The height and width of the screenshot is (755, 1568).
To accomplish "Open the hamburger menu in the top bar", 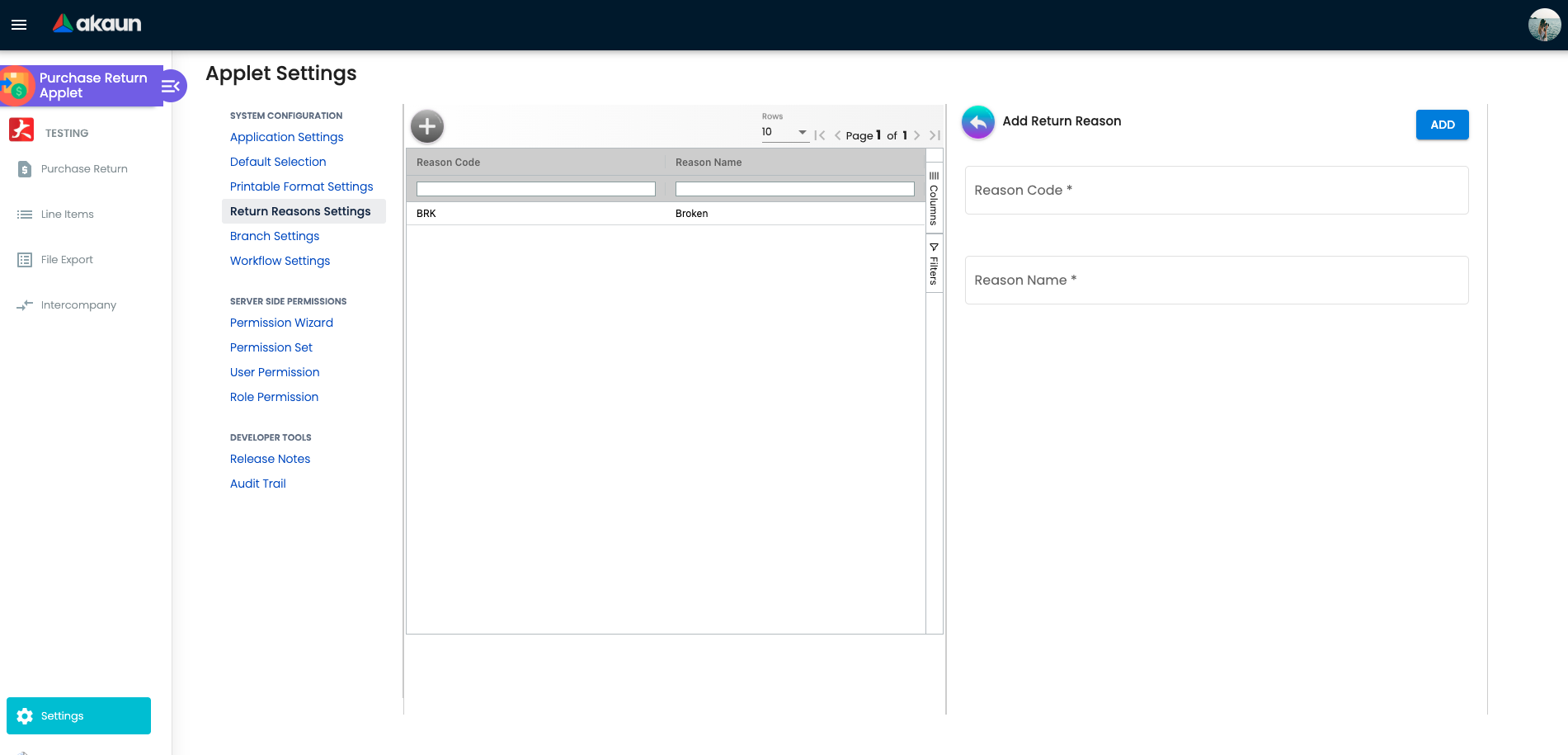I will 19,25.
